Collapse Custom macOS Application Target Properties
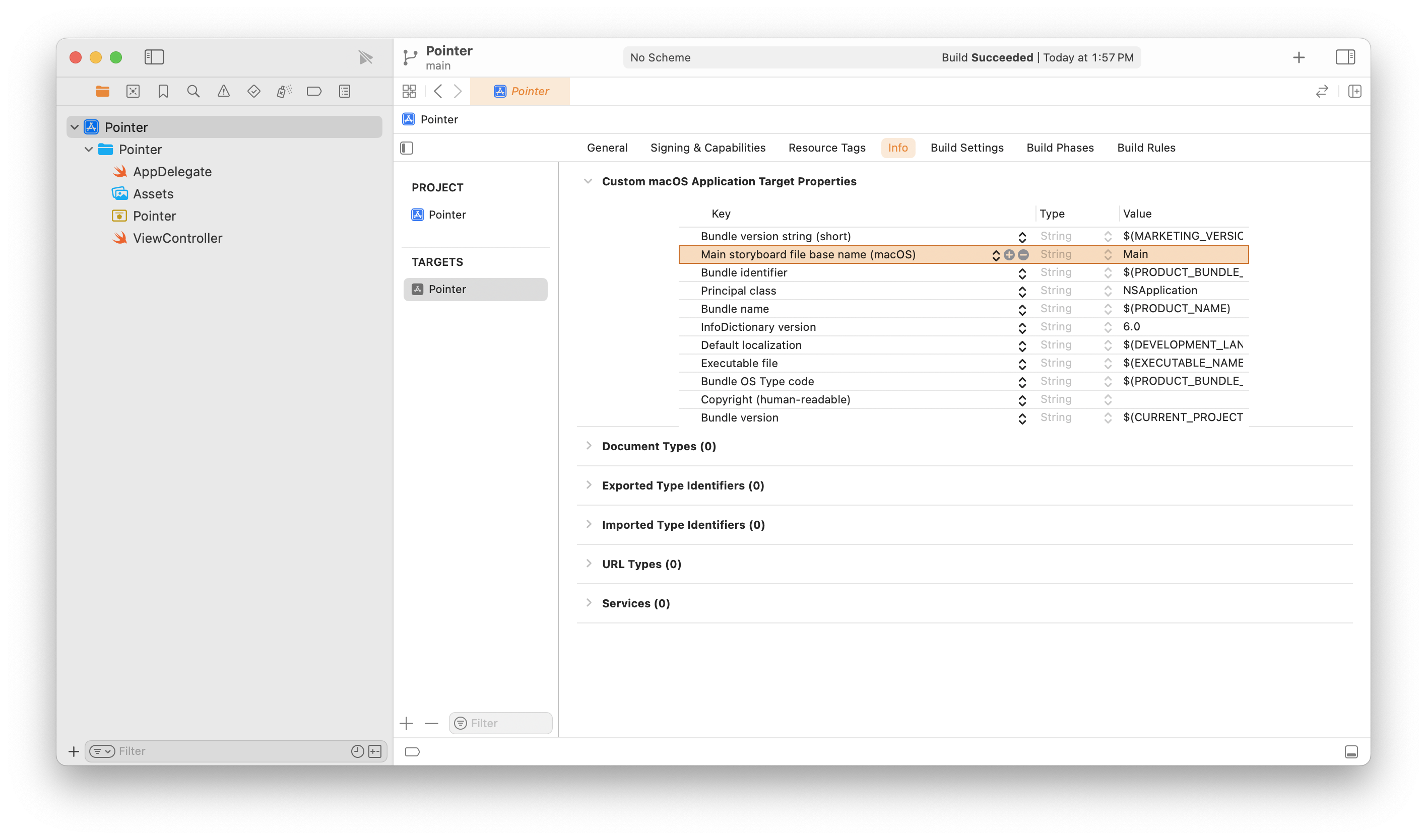Image resolution: width=1427 pixels, height=840 pixels. click(588, 182)
